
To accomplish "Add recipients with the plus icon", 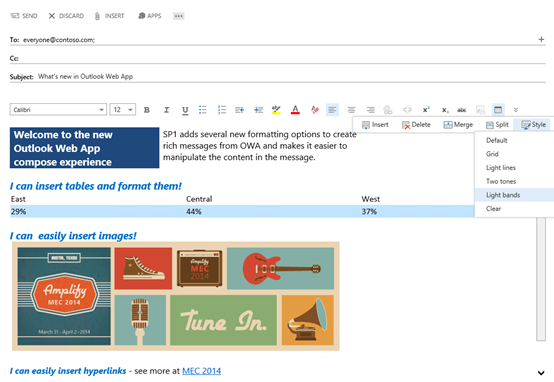I will pyautogui.click(x=541, y=39).
